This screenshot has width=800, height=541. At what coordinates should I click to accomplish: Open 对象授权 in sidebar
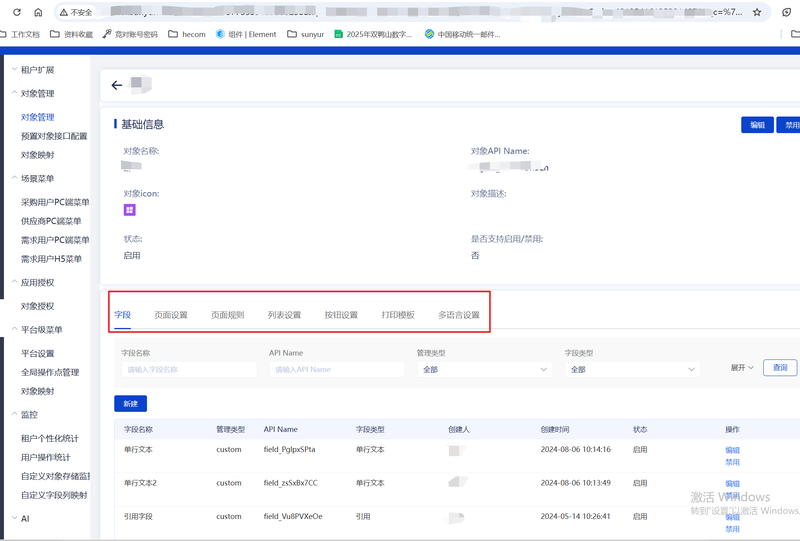37,306
